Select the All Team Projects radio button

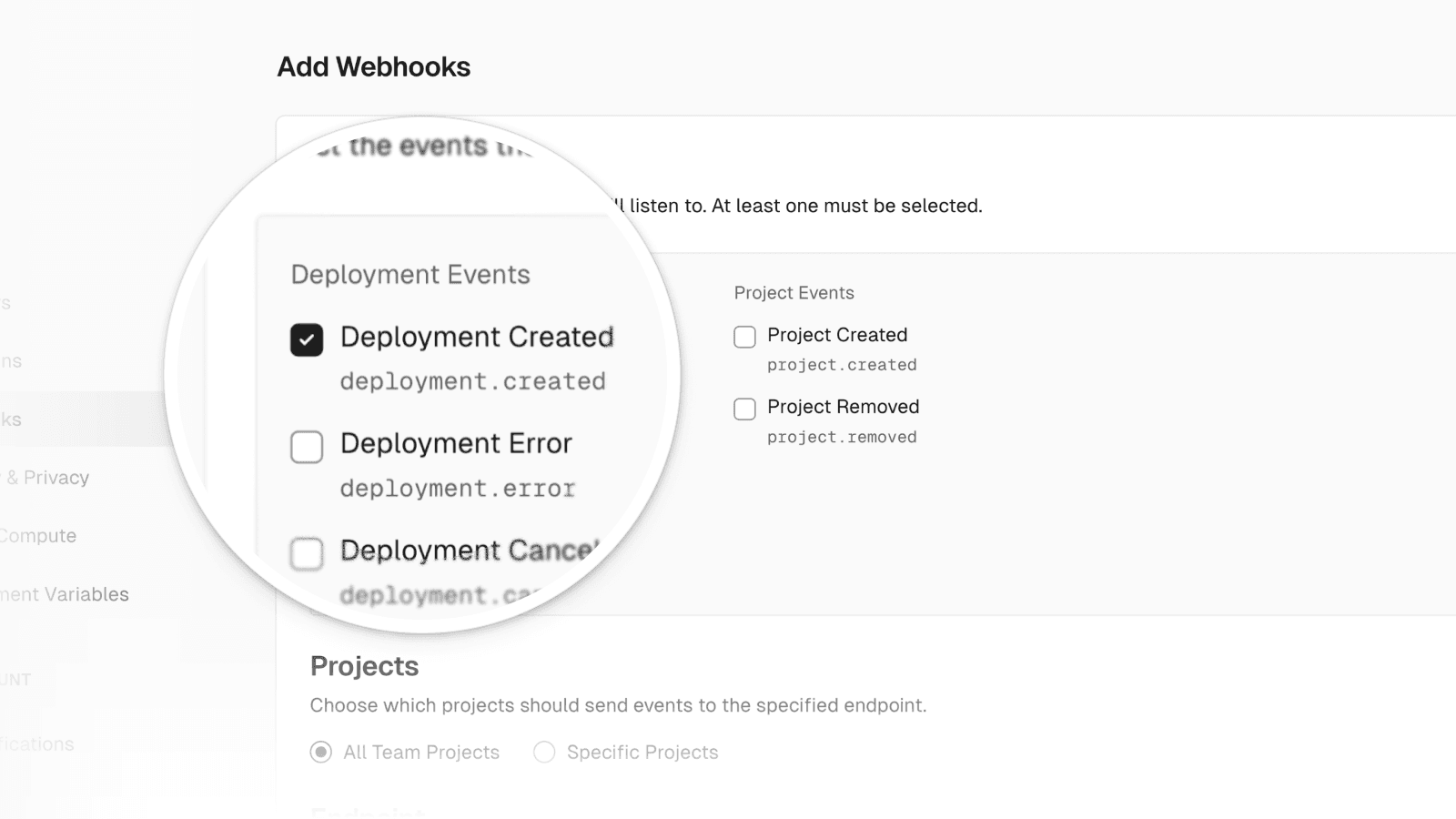pos(320,753)
